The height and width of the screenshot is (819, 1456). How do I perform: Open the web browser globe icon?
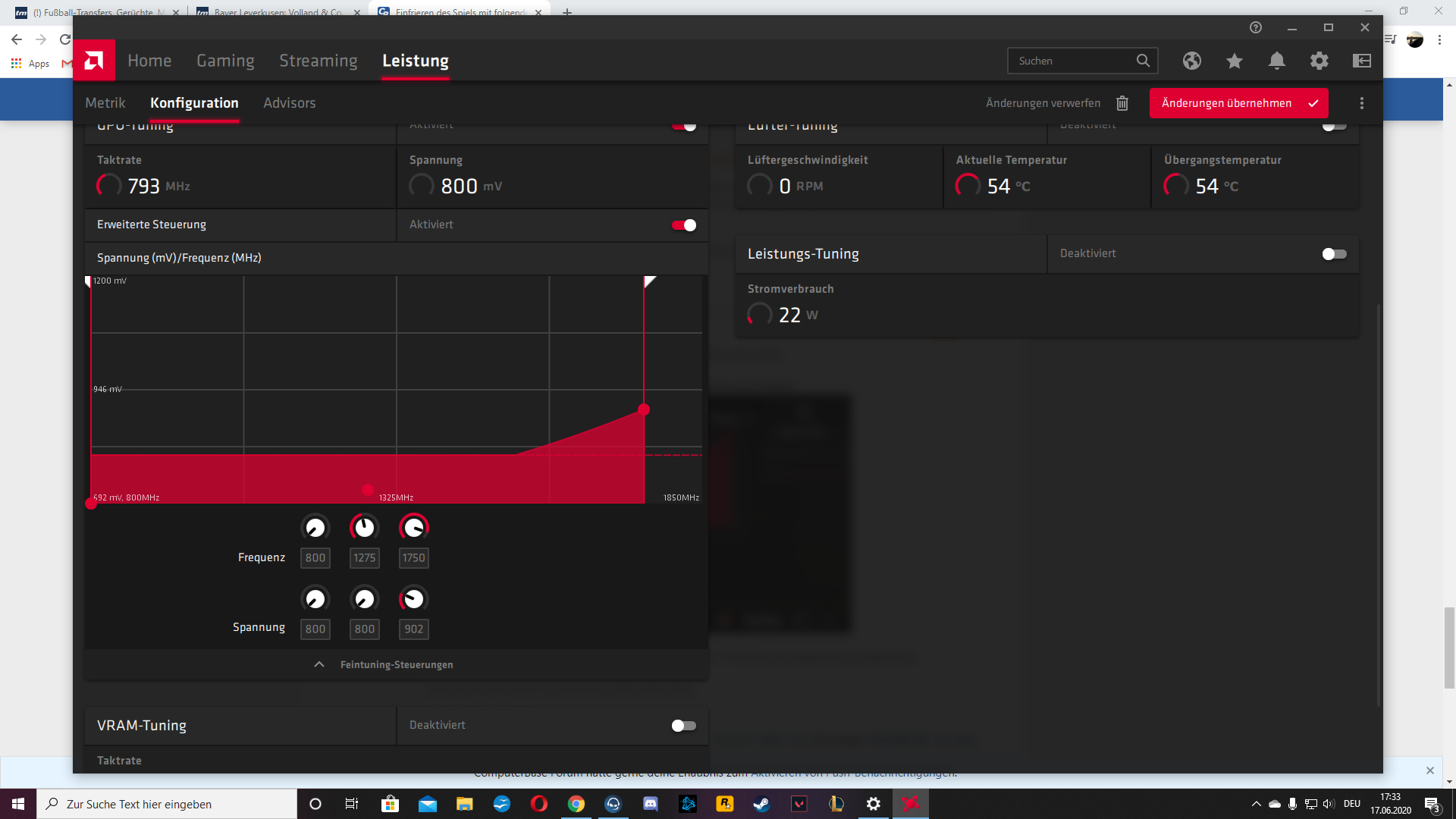(1192, 61)
